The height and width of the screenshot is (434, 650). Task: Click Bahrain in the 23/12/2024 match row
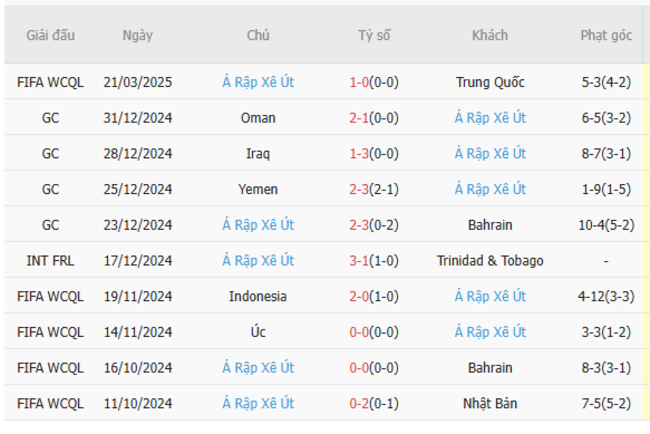(490, 225)
